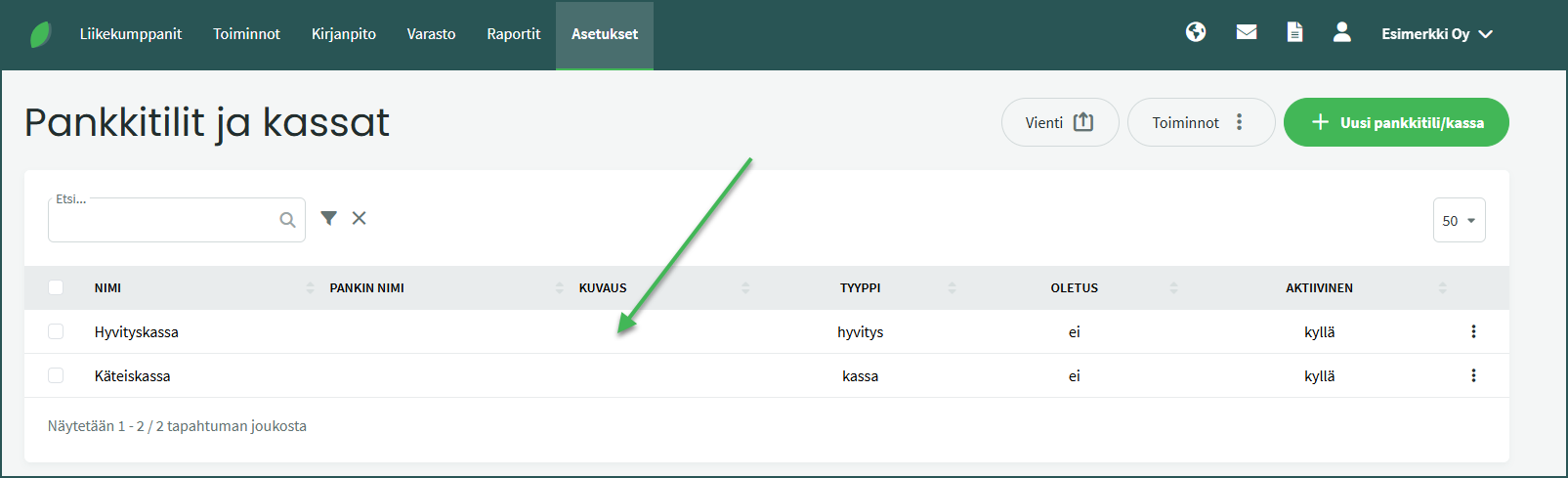Click the funnel filter icon

tap(329, 218)
